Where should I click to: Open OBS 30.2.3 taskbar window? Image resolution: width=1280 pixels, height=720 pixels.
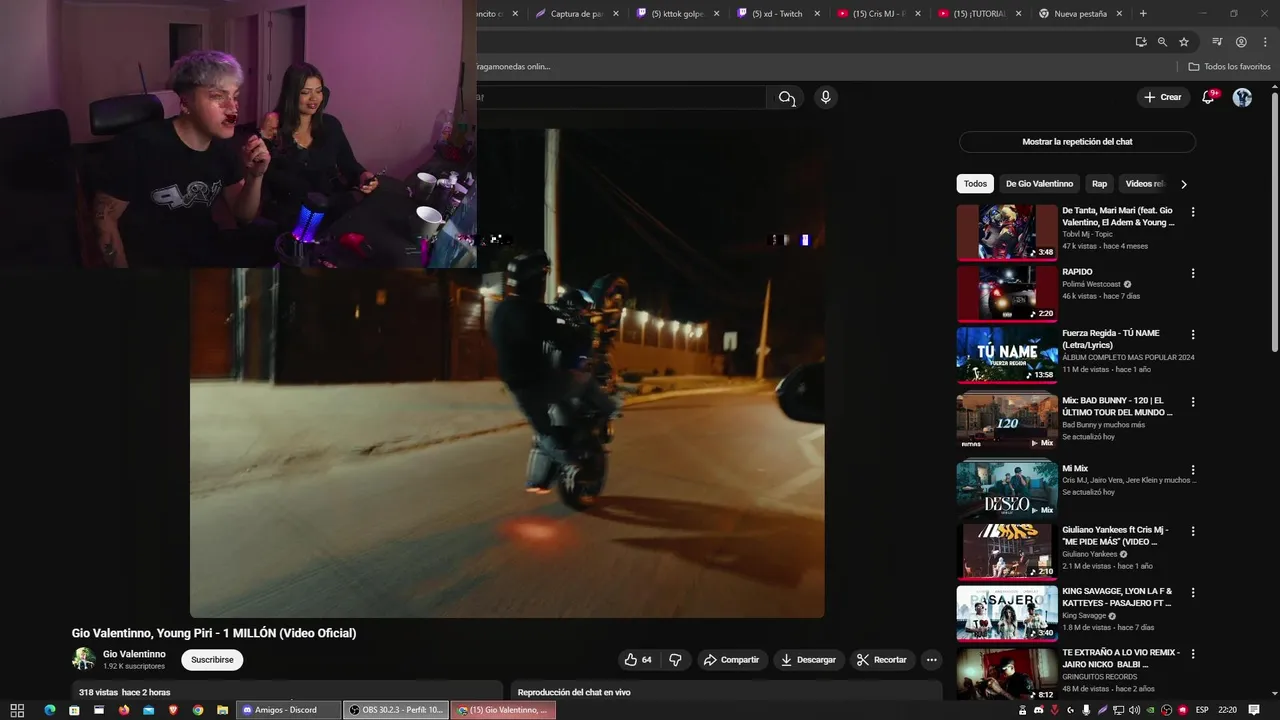[x=396, y=710]
